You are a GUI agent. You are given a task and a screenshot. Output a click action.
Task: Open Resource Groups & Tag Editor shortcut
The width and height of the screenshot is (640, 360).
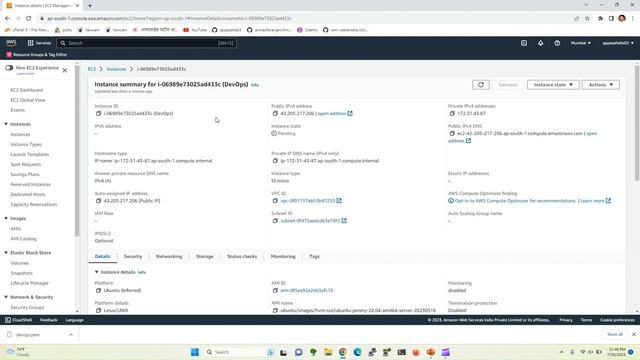coord(36,54)
